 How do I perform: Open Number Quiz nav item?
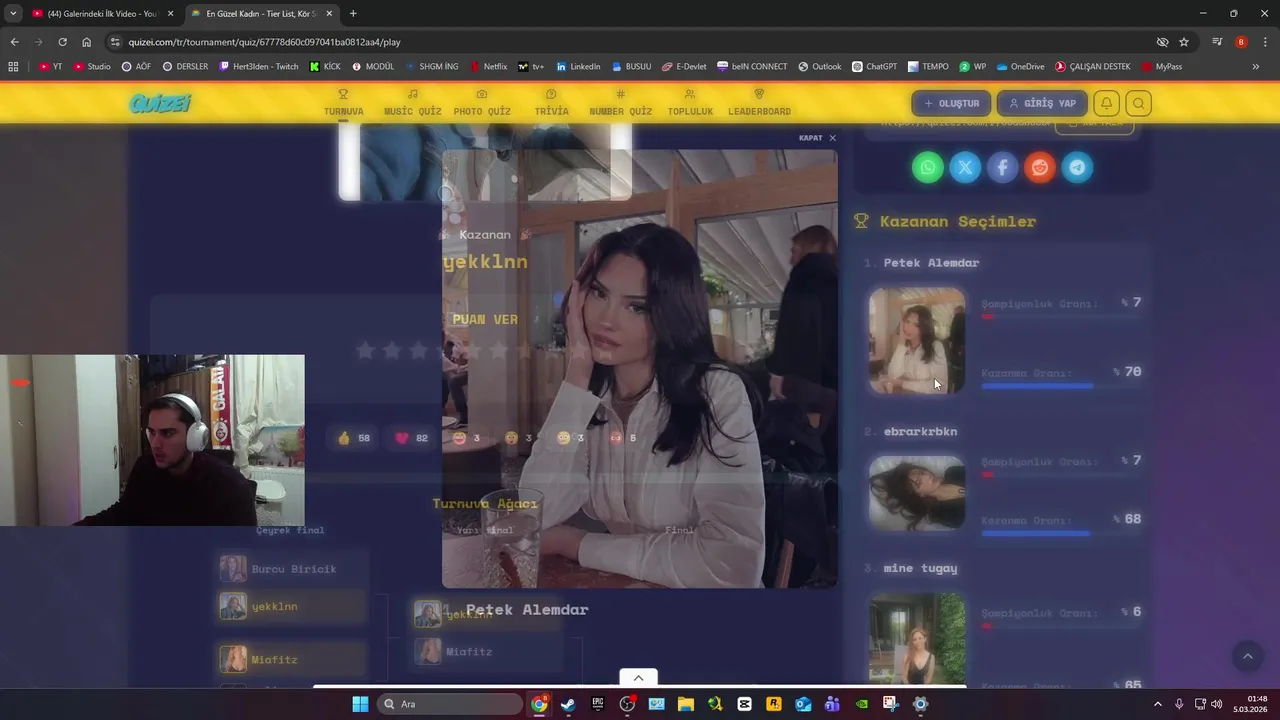click(x=620, y=103)
